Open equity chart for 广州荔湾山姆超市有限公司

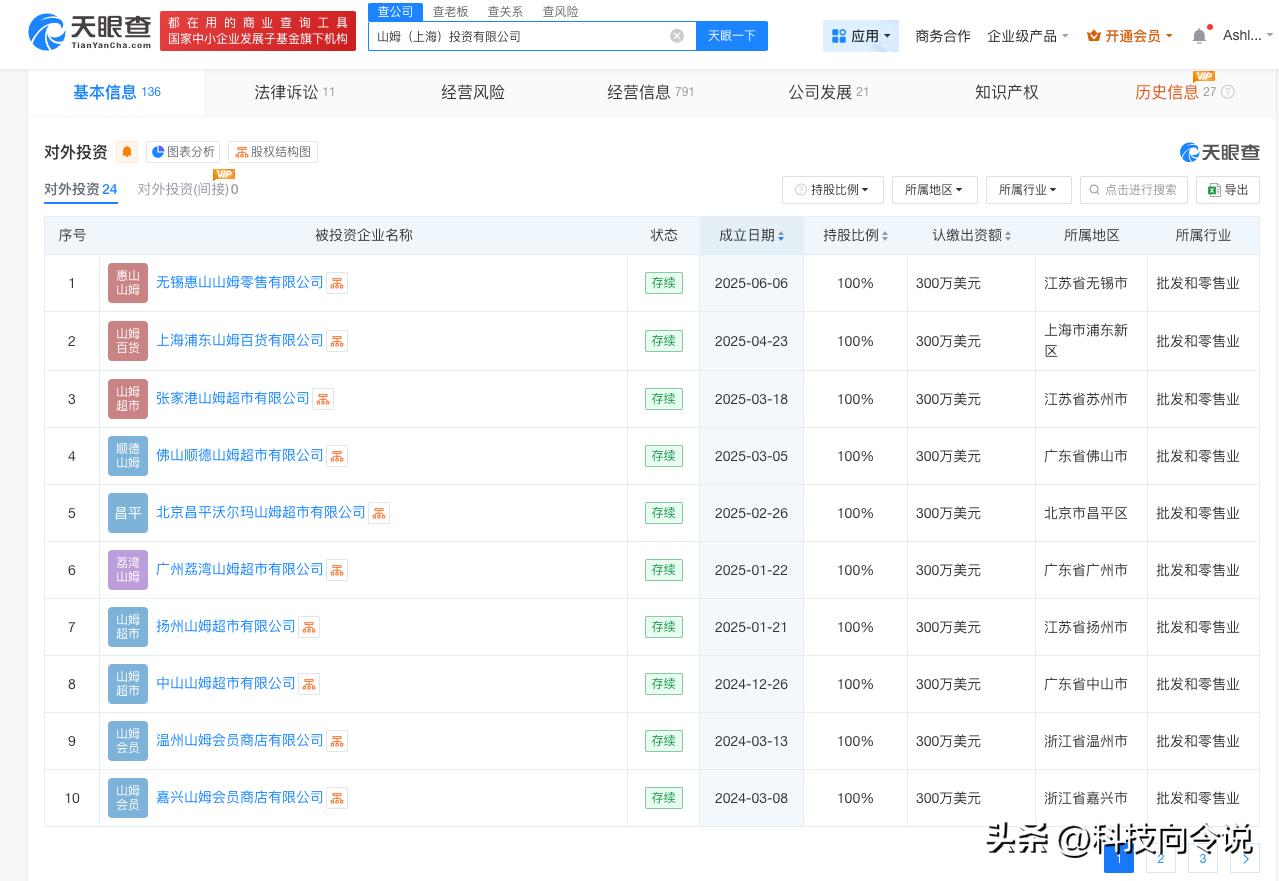337,570
